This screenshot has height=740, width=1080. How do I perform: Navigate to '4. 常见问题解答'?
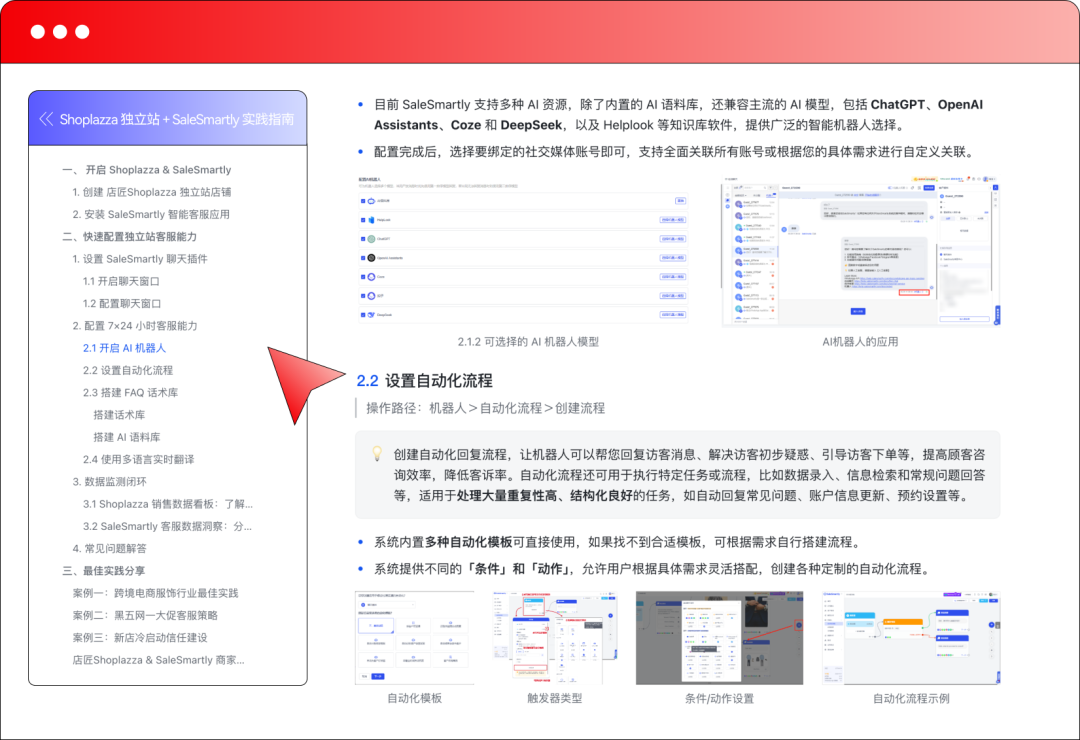pyautogui.click(x=110, y=548)
